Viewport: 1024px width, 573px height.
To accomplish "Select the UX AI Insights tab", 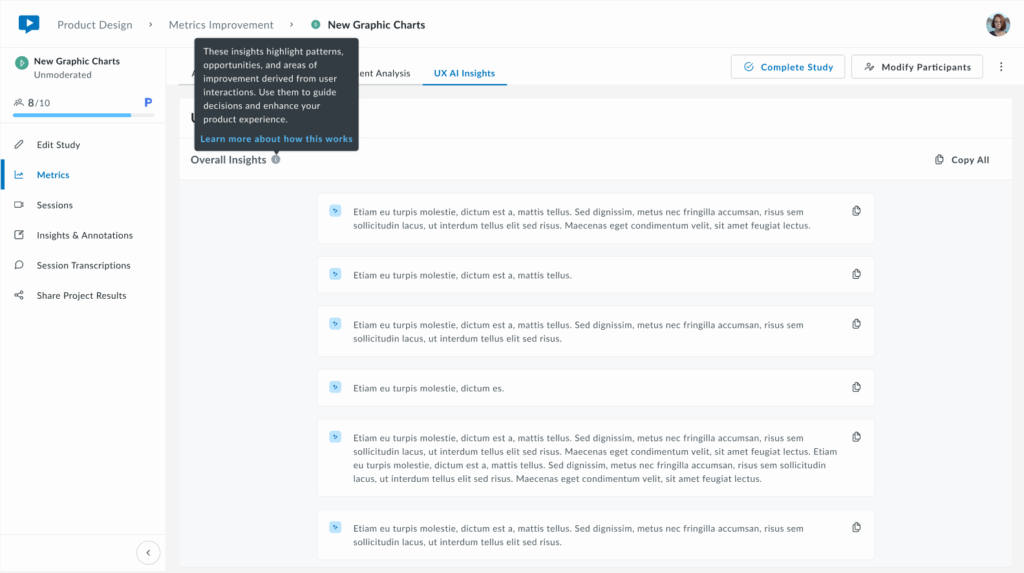I will click(464, 73).
